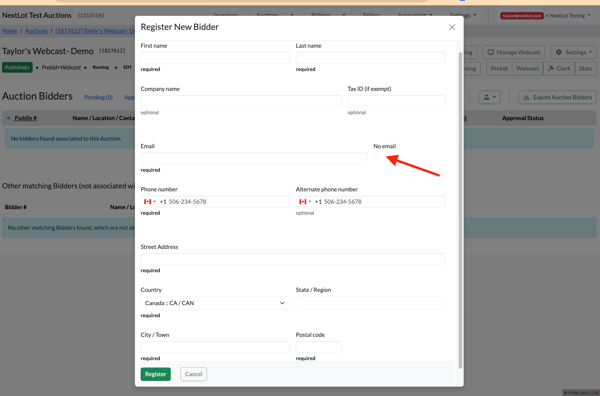Image resolution: width=600 pixels, height=396 pixels.
Task: Open the top-bar Settings menu
Action: point(463,15)
